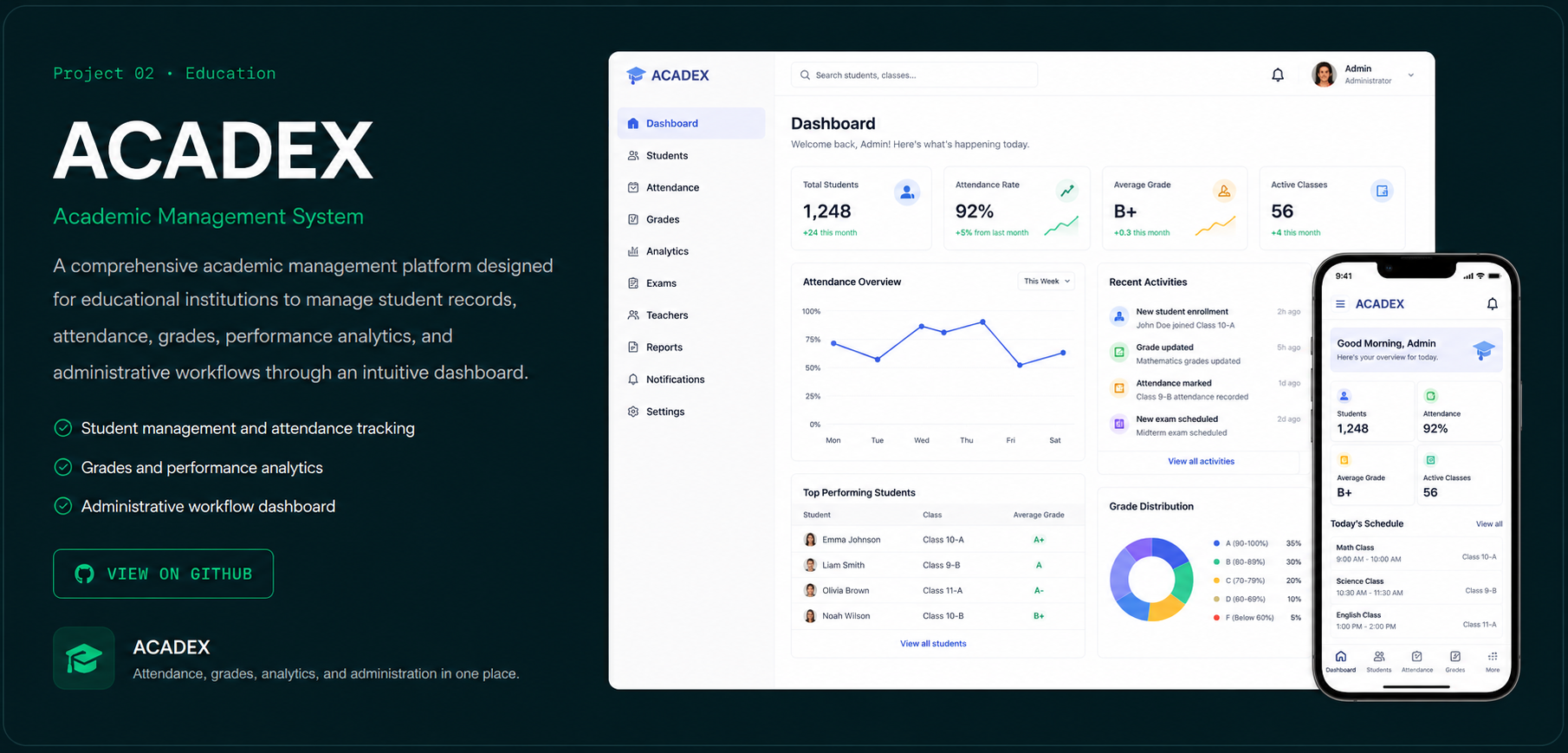Select the Emma Johnson student row
This screenshot has width=1568, height=753.
tap(938, 540)
